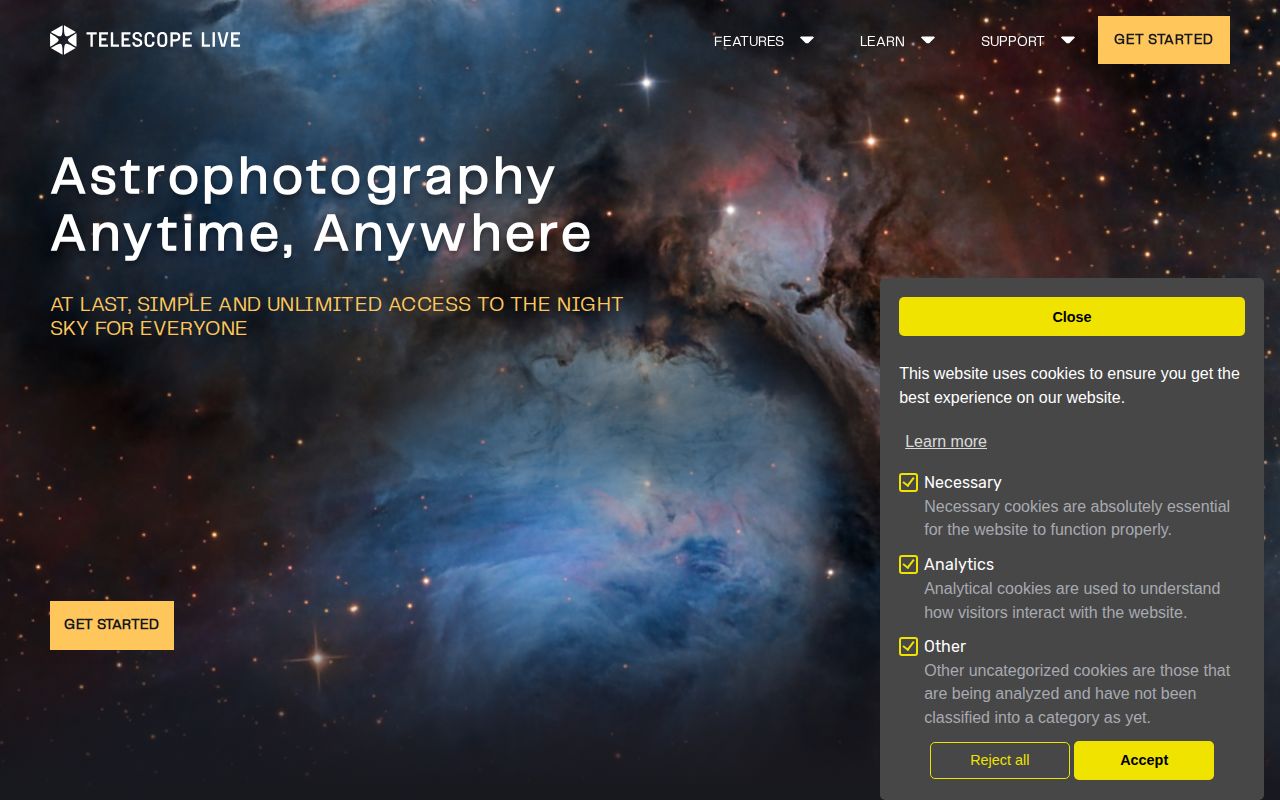This screenshot has height=800, width=1280.
Task: Select Support in the navigation bar
Action: click(x=1012, y=41)
